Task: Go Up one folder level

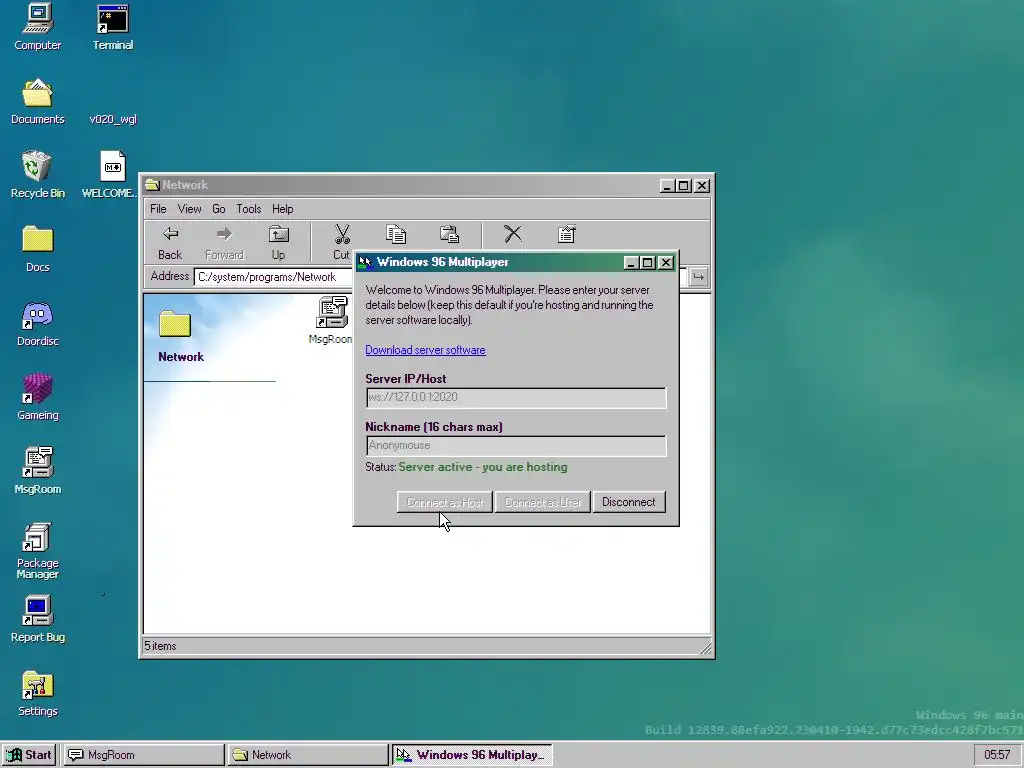Action: (279, 243)
